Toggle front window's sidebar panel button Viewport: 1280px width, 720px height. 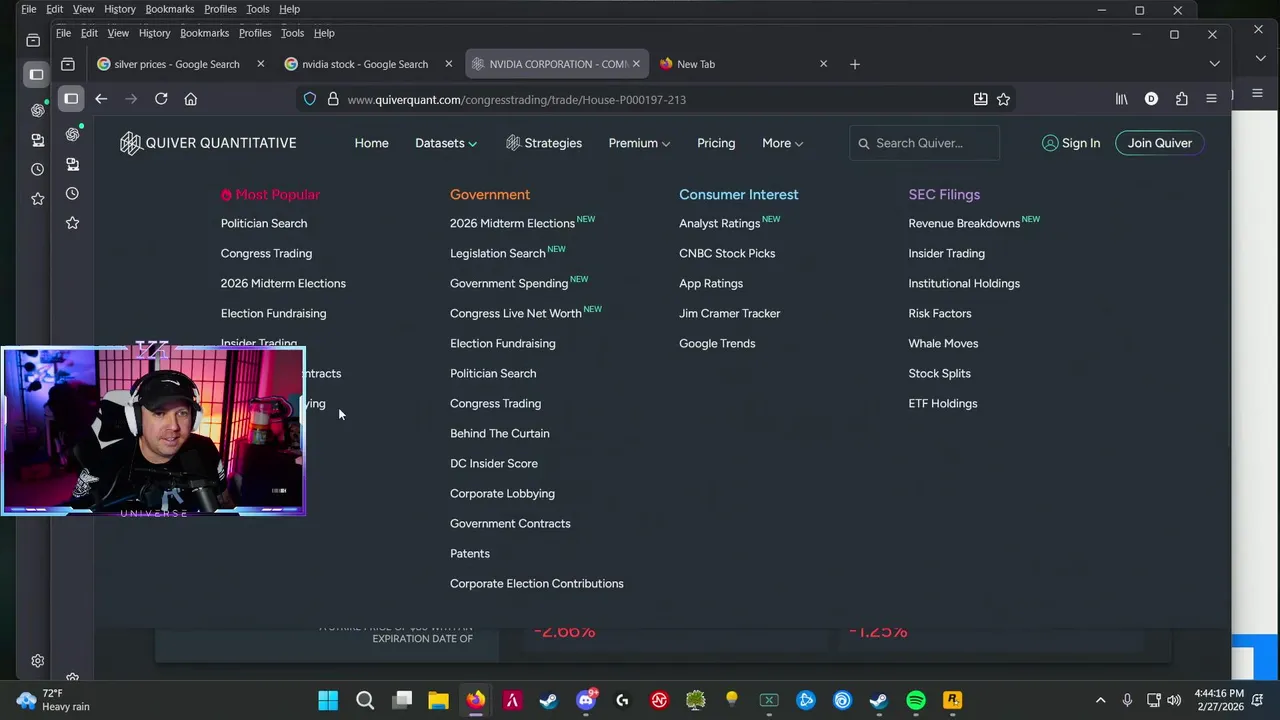coord(71,99)
